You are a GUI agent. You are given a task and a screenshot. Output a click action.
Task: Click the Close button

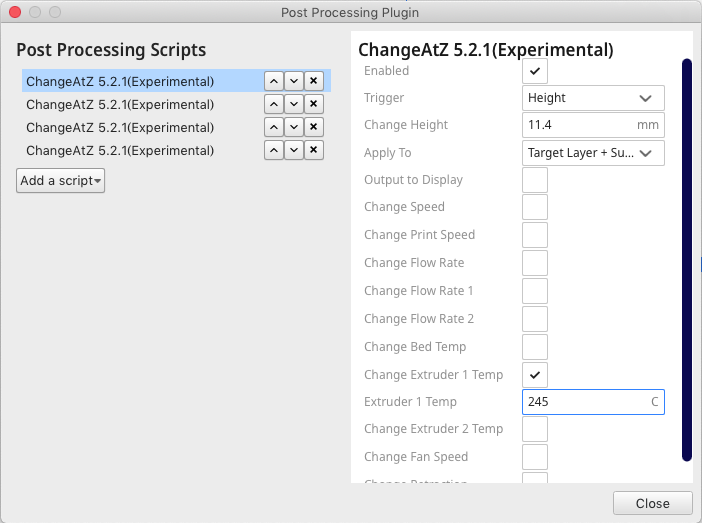[653, 503]
